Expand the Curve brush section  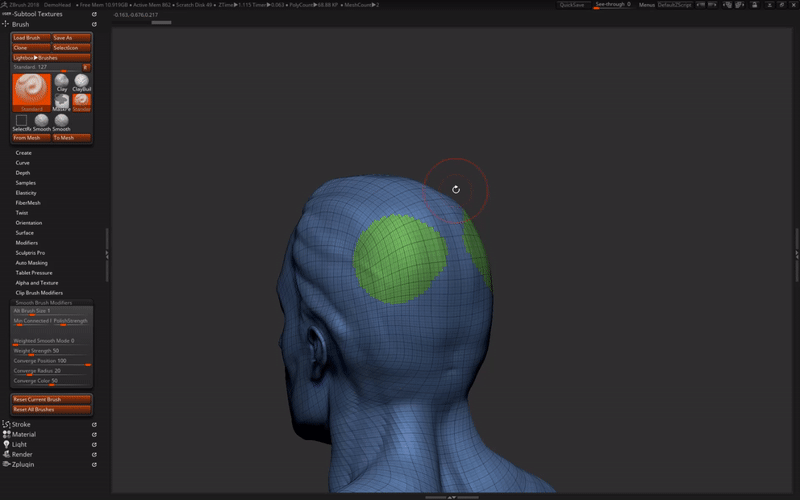pos(22,163)
